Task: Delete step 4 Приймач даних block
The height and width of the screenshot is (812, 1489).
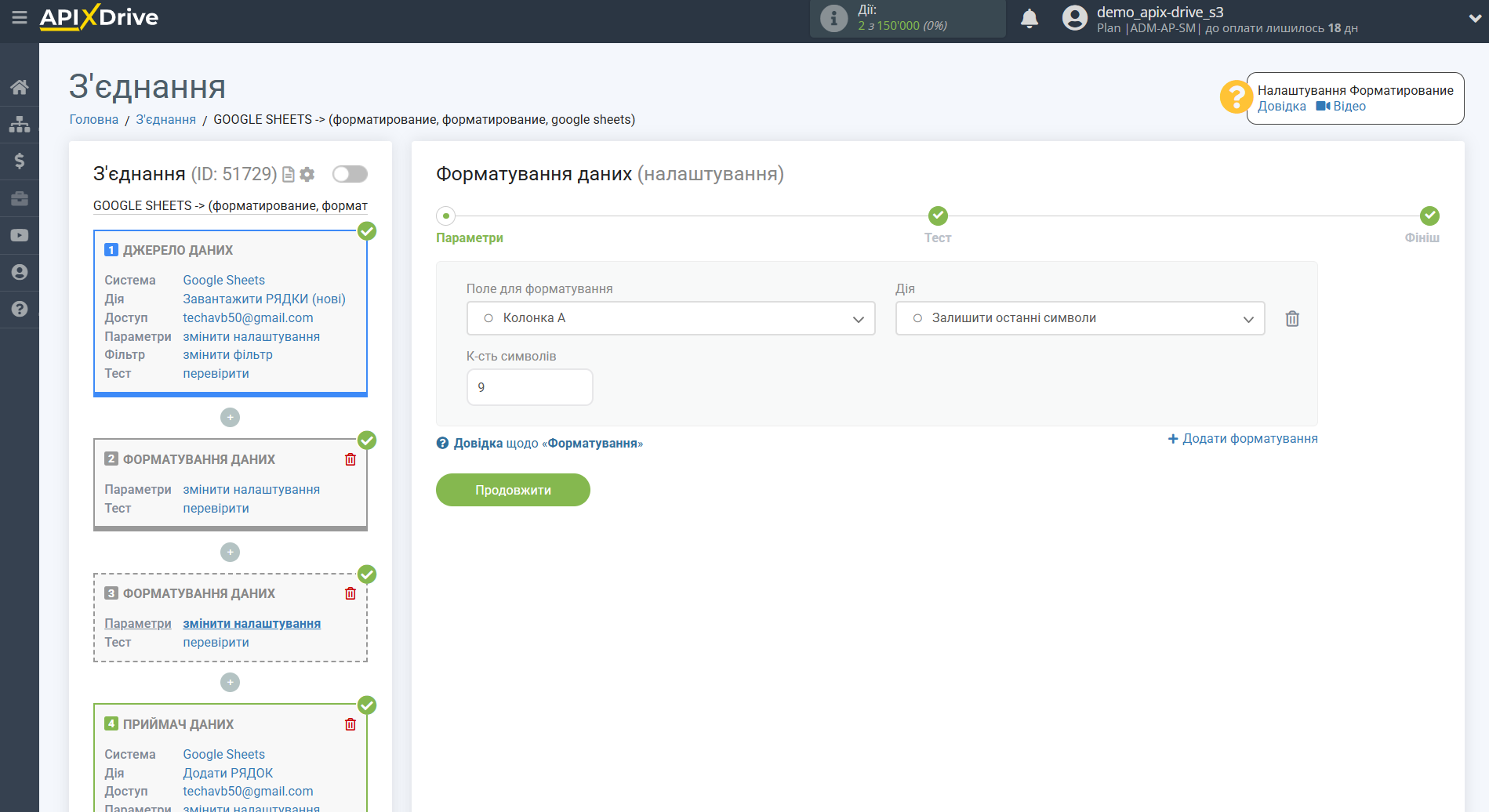Action: (350, 724)
